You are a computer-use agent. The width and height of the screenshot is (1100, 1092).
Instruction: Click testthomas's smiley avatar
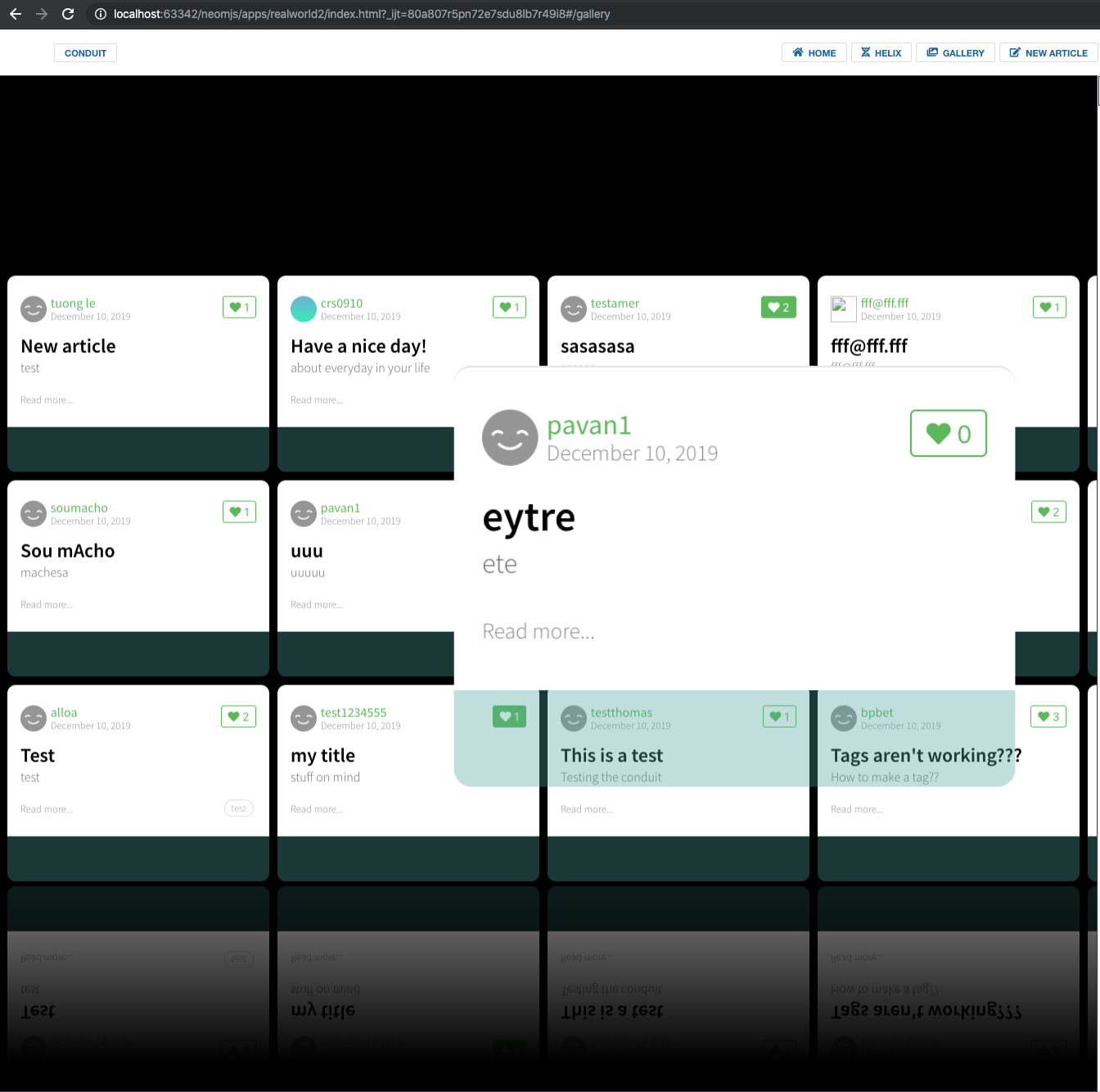(x=574, y=718)
